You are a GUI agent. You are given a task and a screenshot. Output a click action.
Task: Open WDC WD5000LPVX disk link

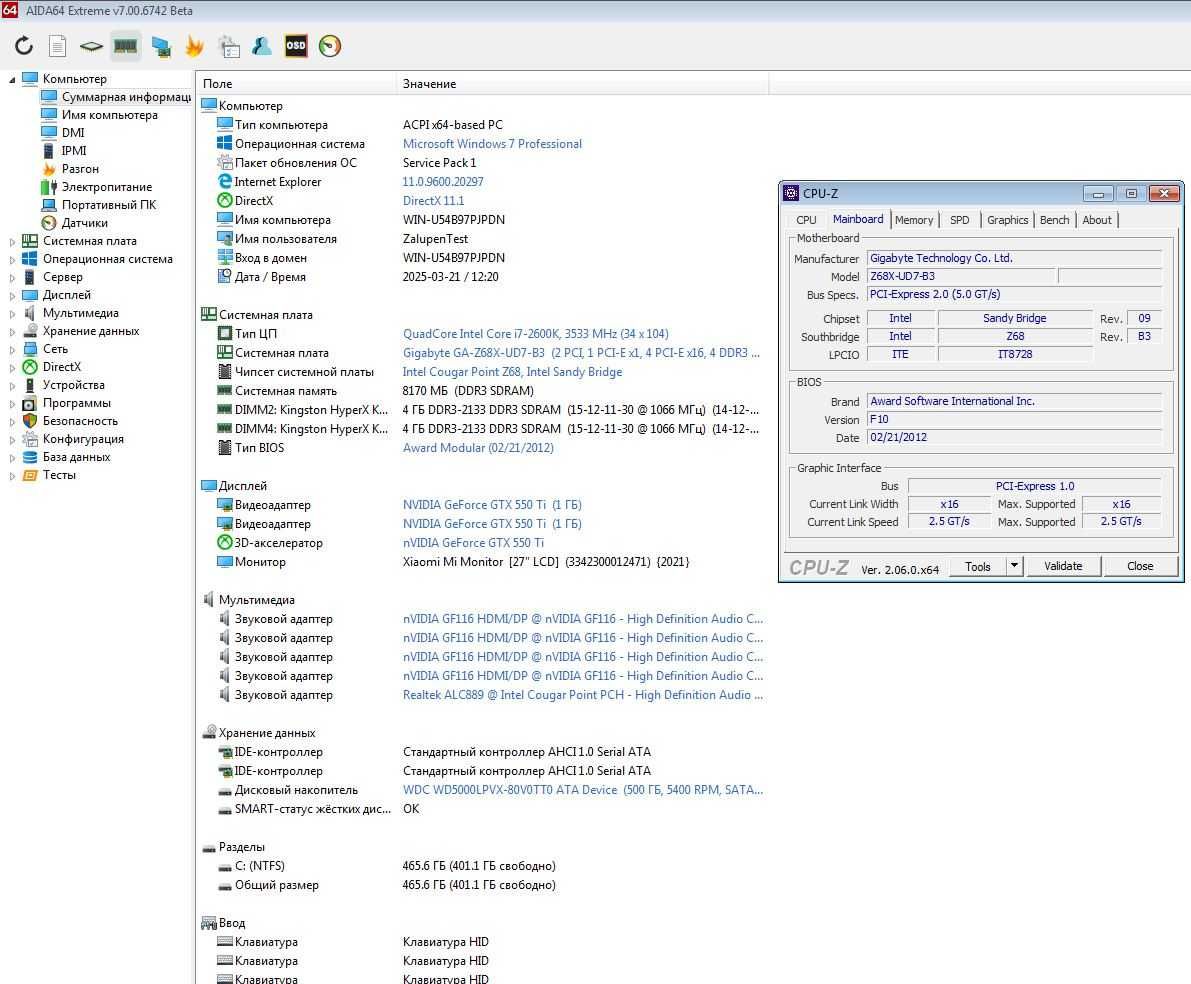click(583, 789)
